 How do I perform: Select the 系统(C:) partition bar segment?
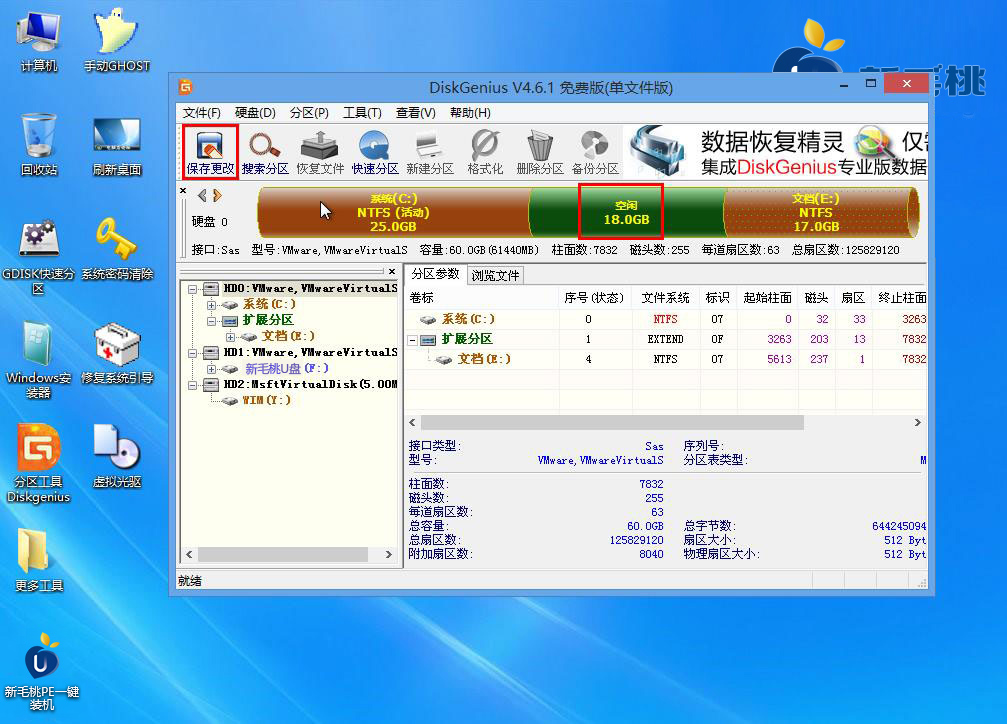[393, 213]
